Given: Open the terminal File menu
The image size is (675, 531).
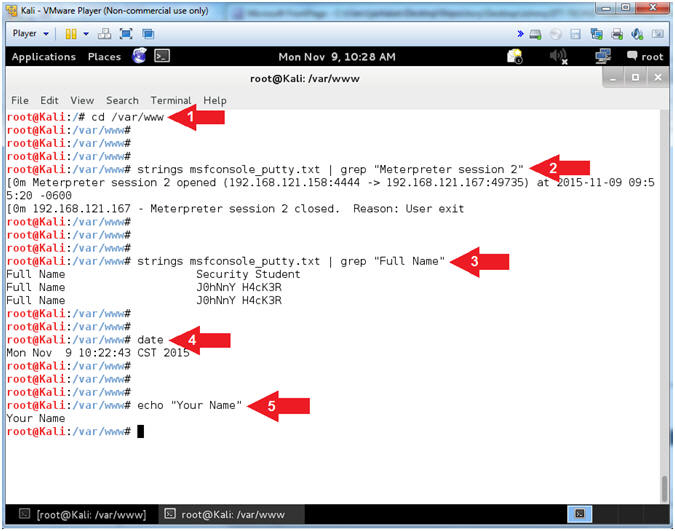Looking at the screenshot, I should click(x=20, y=100).
